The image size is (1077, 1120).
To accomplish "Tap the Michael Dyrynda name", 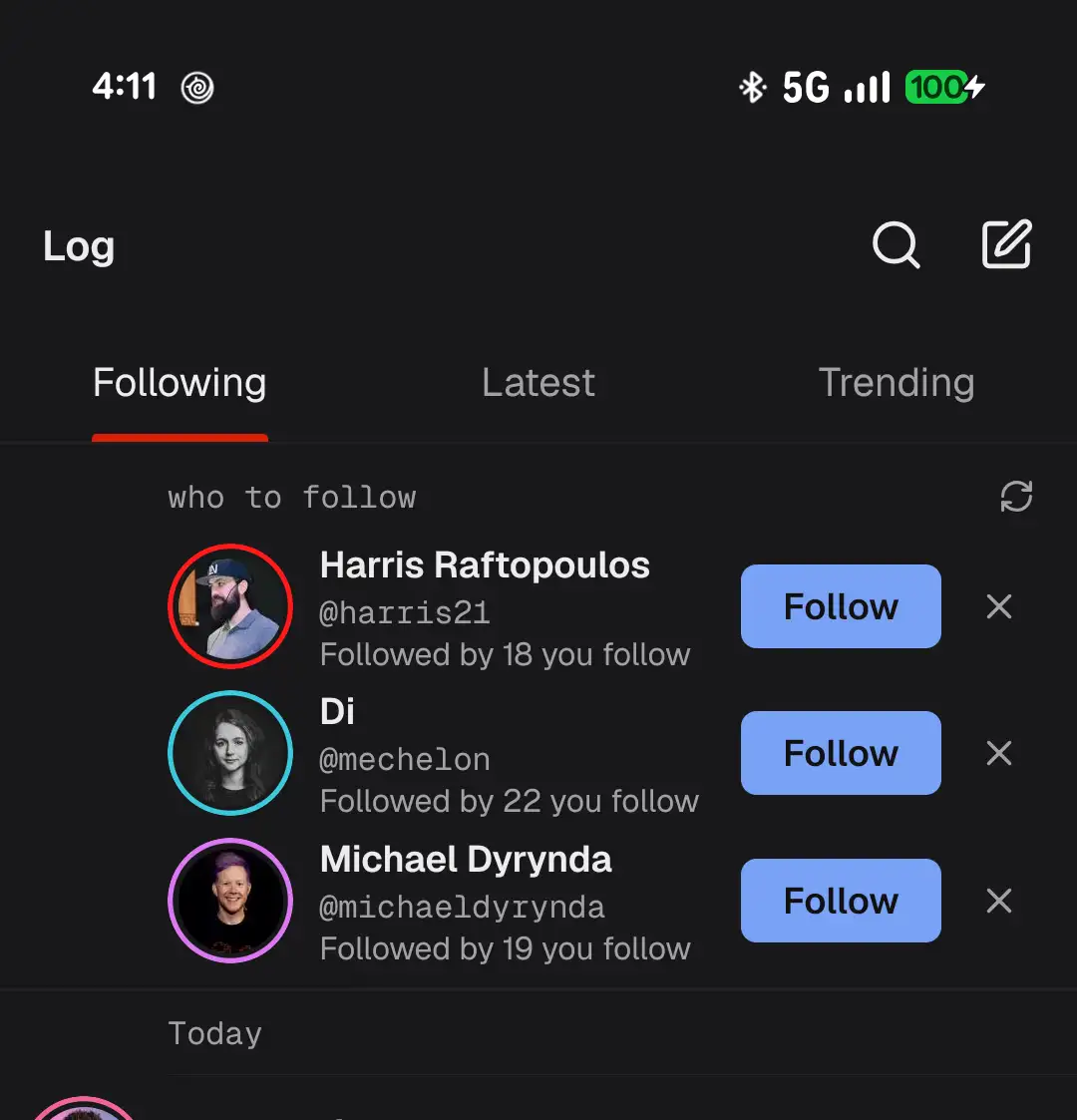I will [x=466, y=860].
